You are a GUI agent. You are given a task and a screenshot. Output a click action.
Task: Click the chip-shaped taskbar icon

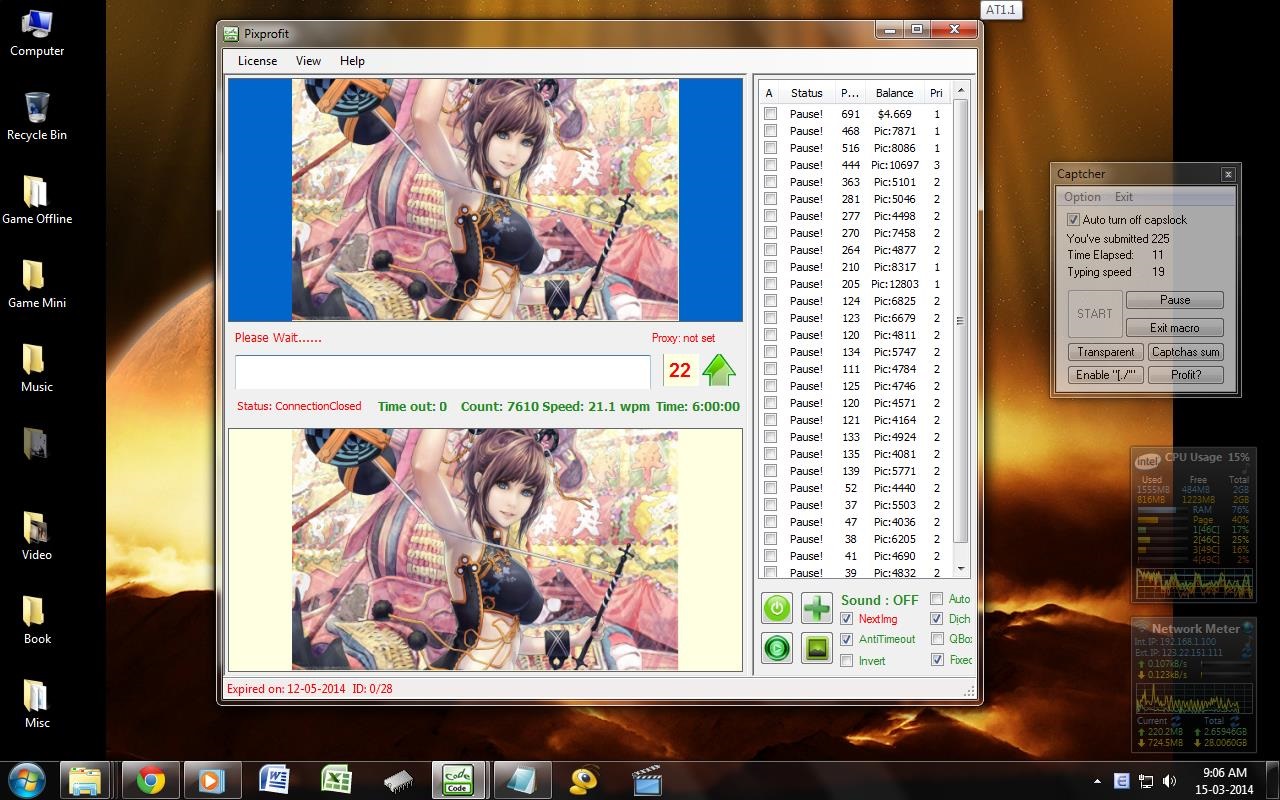(398, 780)
